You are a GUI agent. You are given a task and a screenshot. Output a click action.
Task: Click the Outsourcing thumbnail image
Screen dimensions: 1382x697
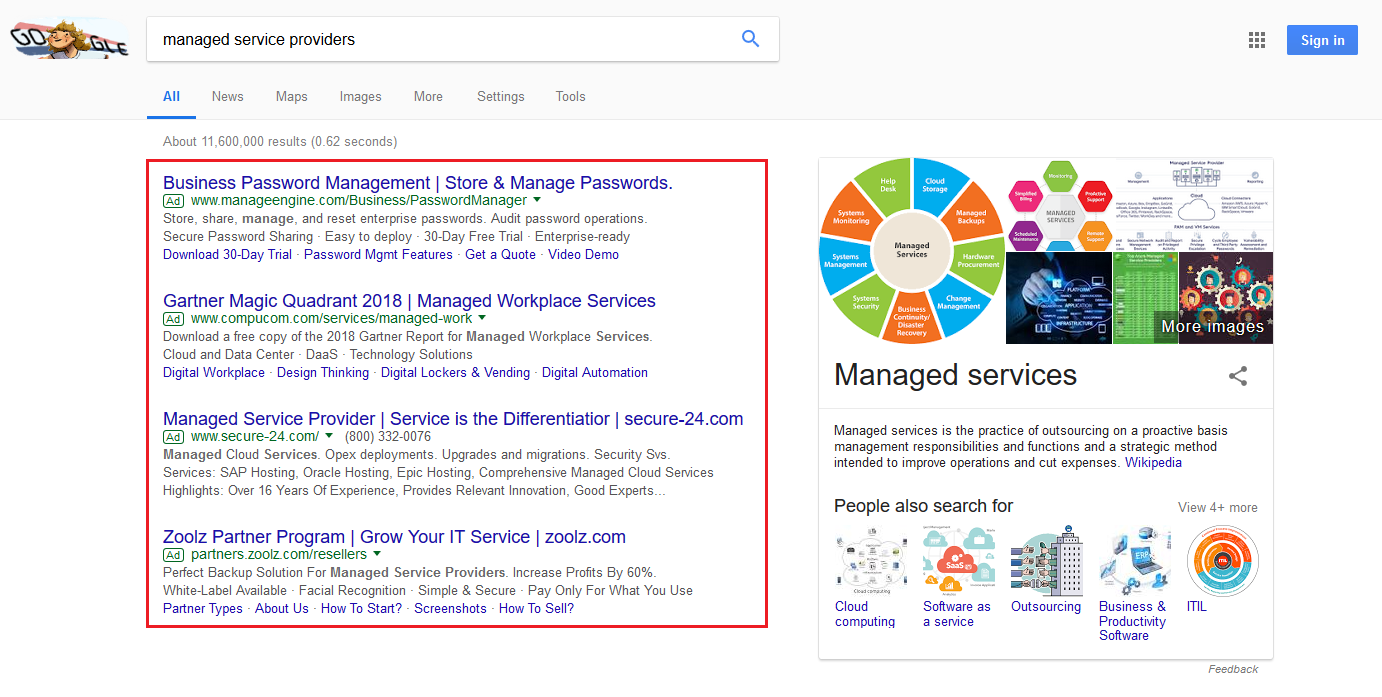coord(1047,559)
